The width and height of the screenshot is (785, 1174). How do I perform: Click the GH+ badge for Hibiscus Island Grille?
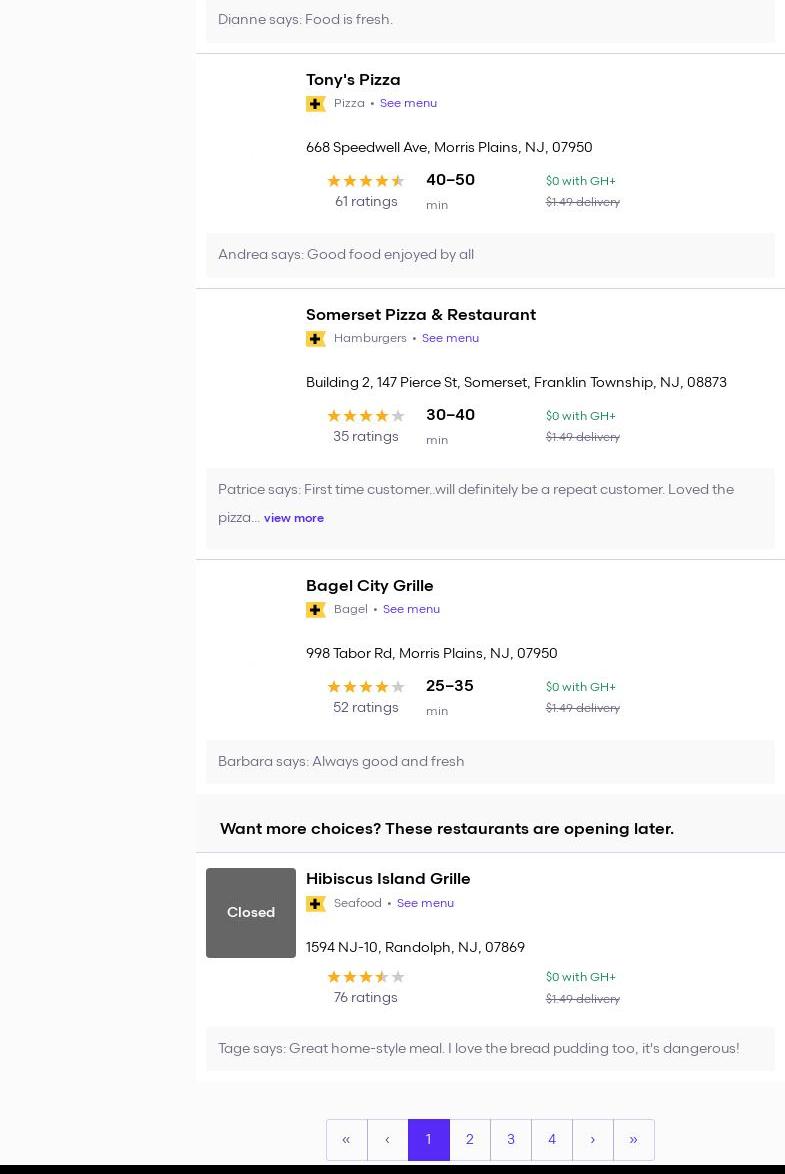pos(316,904)
